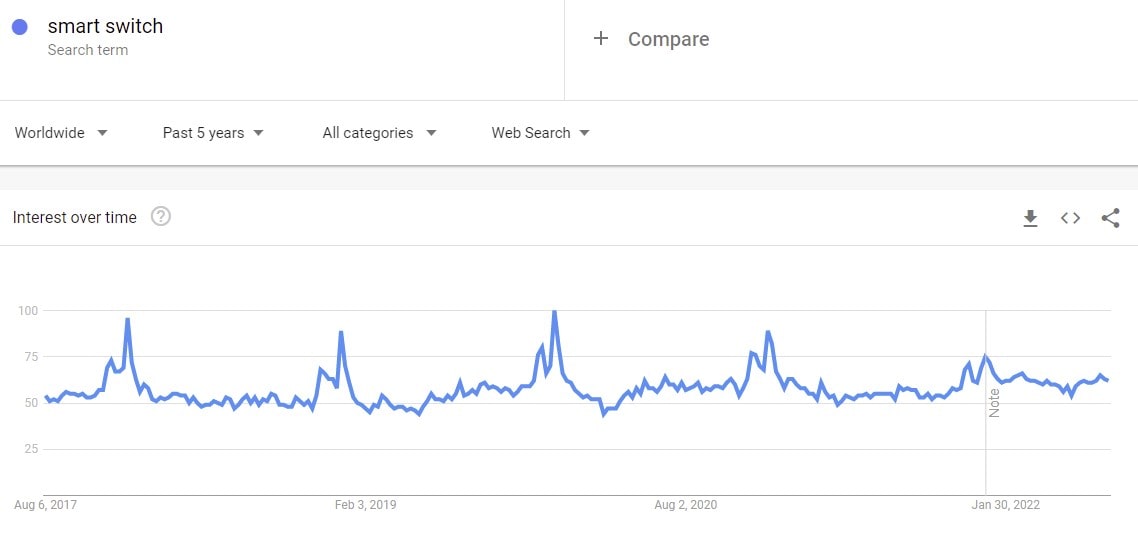Click the Search term subtitle text
This screenshot has height=534, width=1138.
point(88,50)
